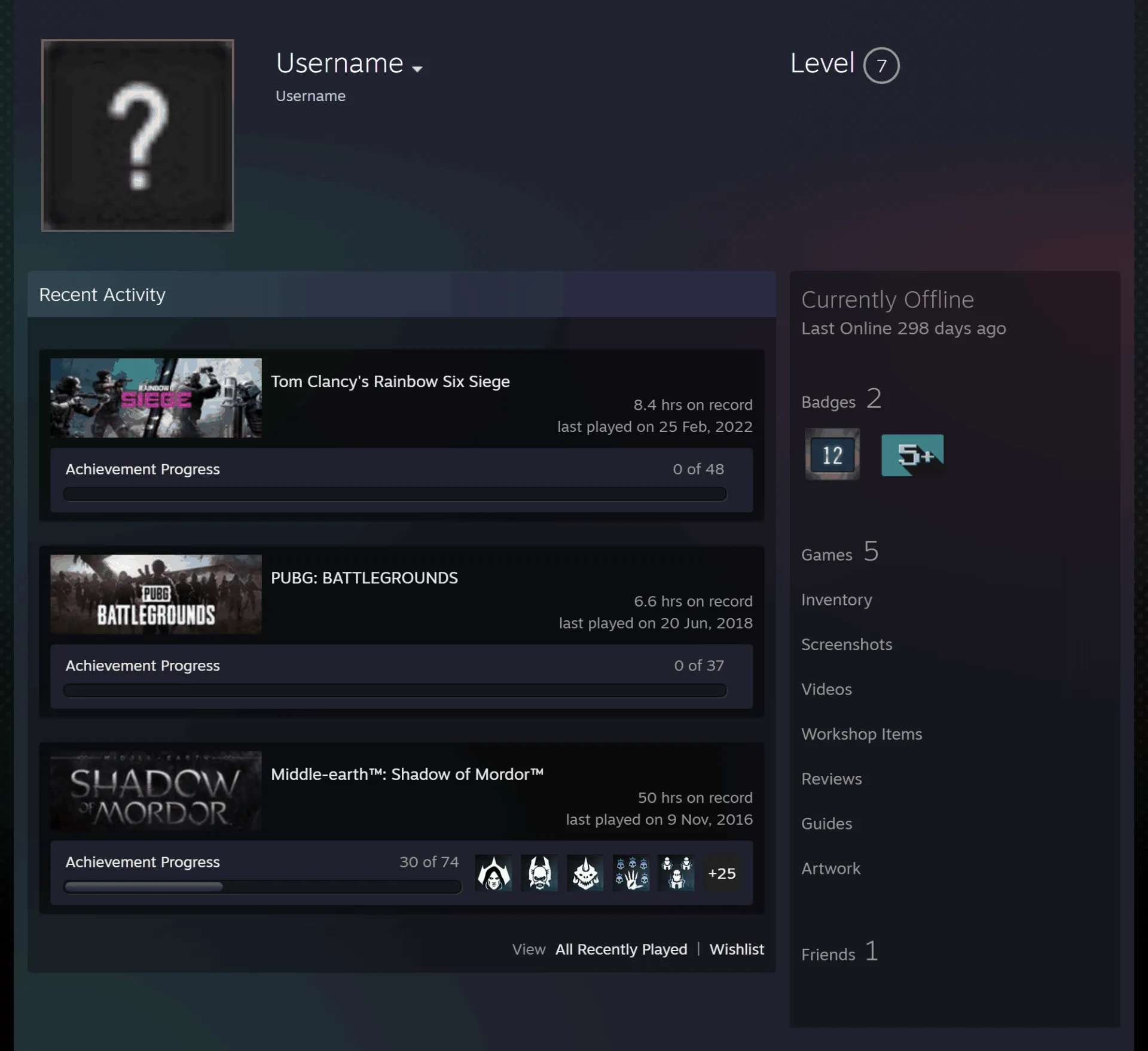Open the horned skull achievement icon
1148x1051 pixels.
click(539, 873)
